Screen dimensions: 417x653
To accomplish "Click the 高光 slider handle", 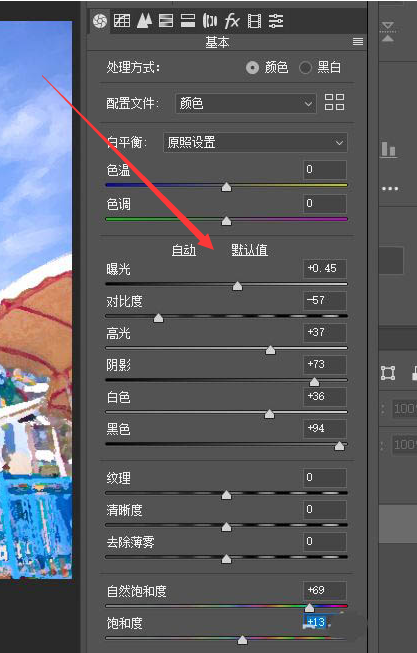I will (x=270, y=350).
